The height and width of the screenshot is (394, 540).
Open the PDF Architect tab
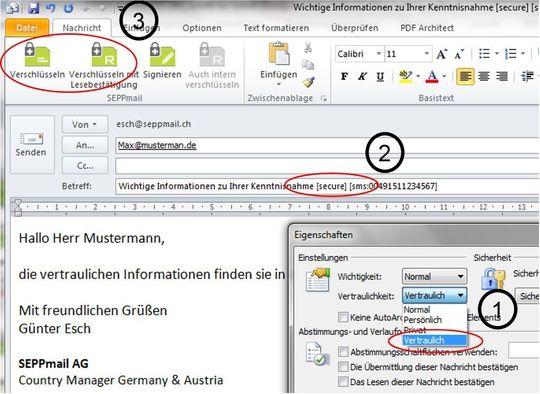[x=427, y=28]
